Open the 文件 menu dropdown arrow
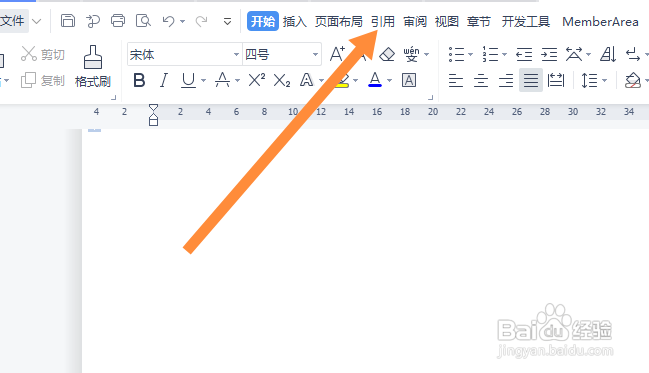The height and width of the screenshot is (373, 649). click(x=37, y=21)
